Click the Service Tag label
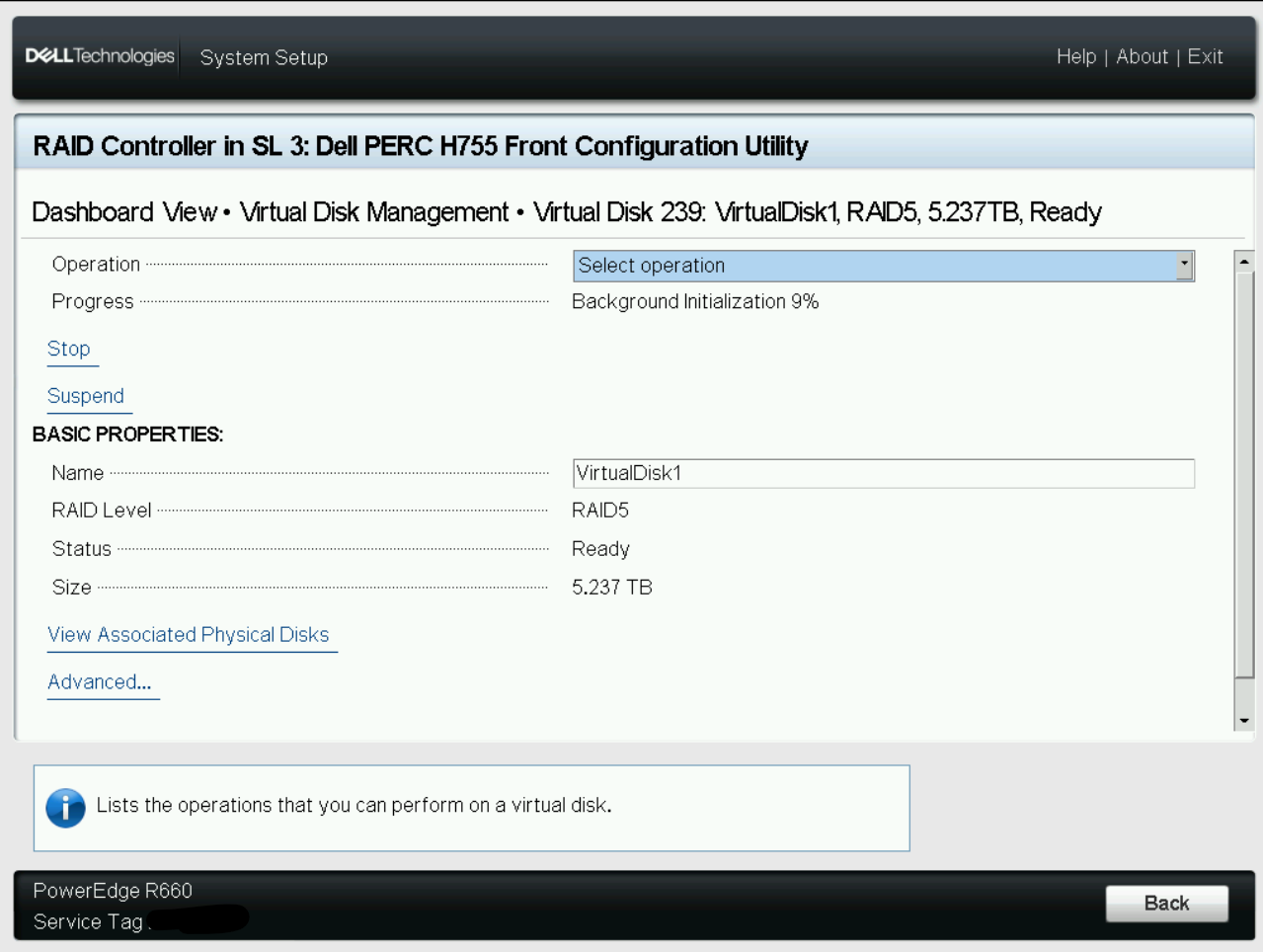This screenshot has height=952, width=1263. point(88,921)
